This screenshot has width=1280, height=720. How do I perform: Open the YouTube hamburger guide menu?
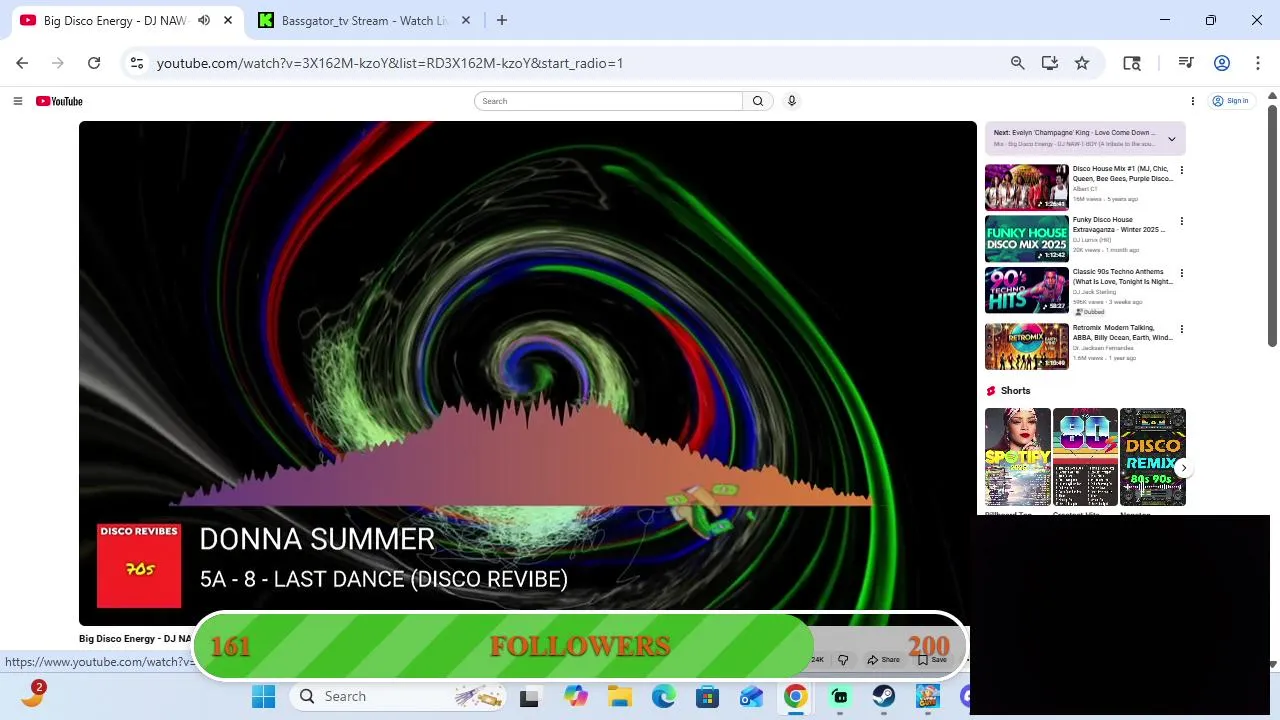(x=17, y=101)
